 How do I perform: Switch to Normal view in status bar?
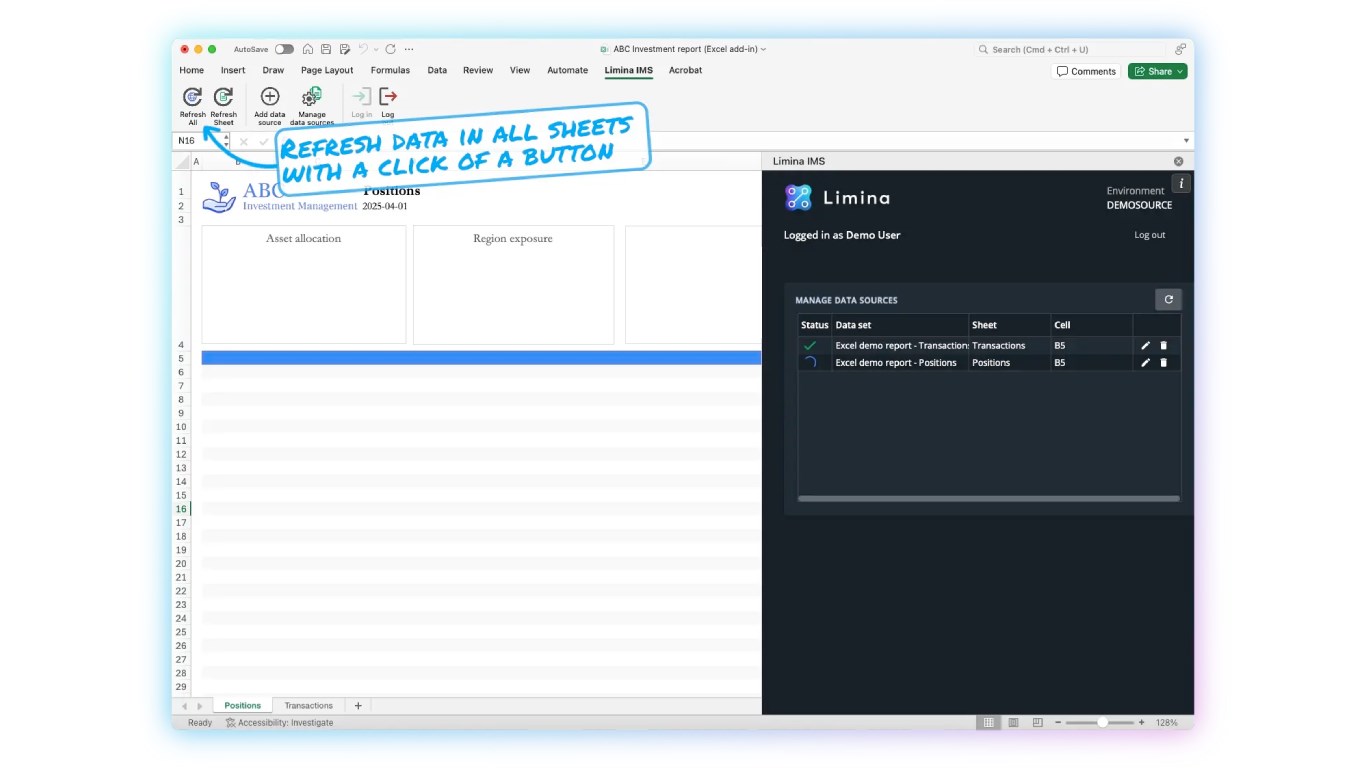(988, 722)
